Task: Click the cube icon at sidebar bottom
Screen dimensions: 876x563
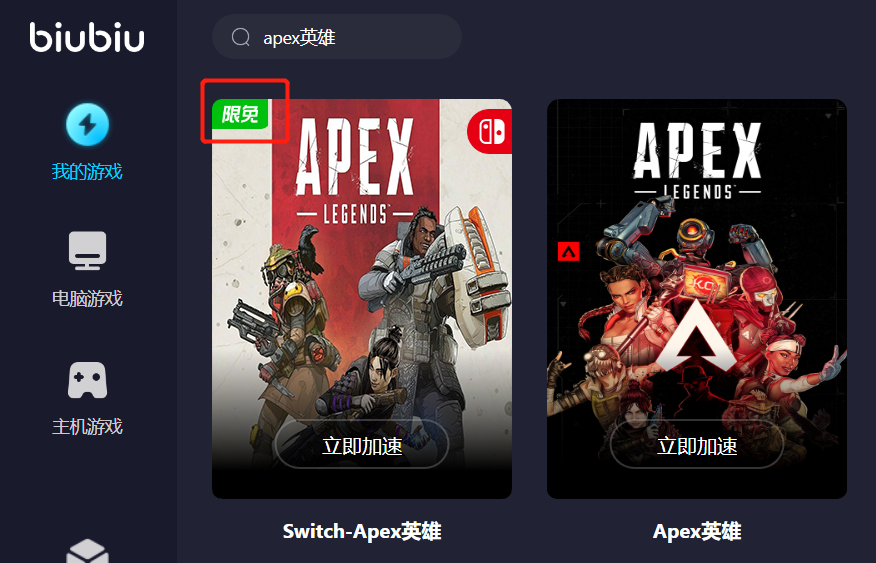Action: [87, 551]
